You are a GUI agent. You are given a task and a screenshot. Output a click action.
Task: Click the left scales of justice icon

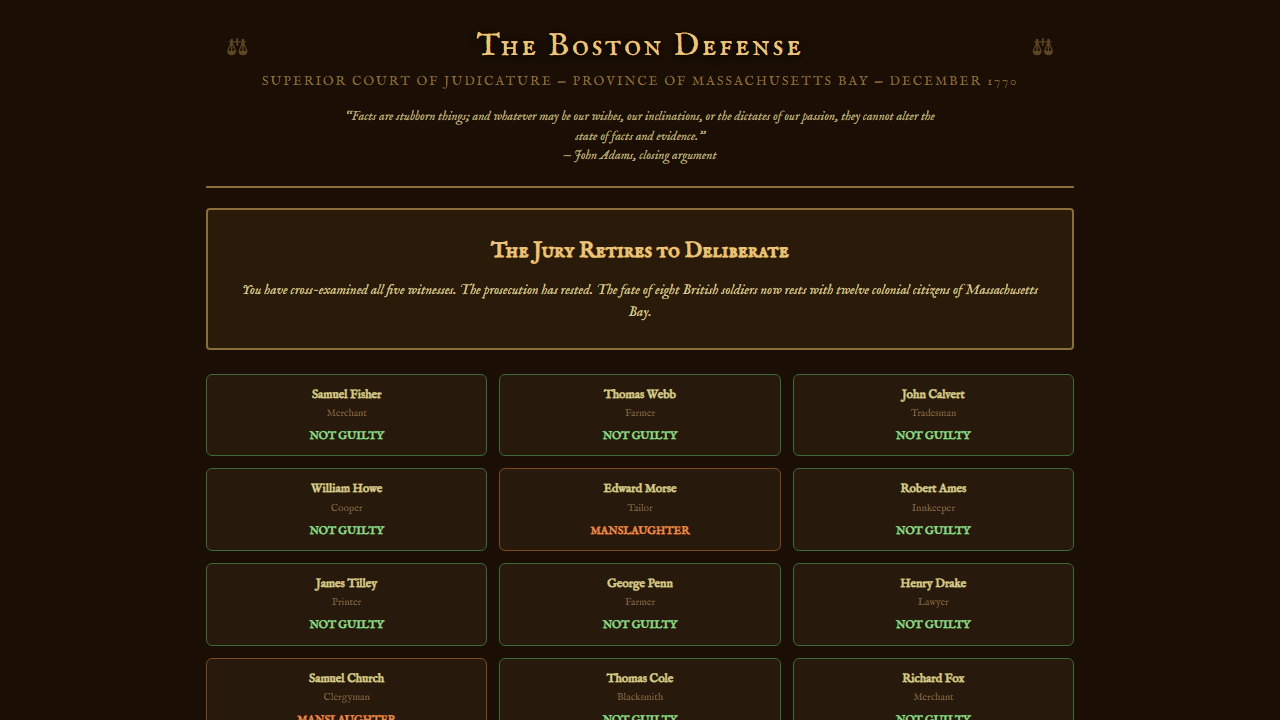click(237, 46)
